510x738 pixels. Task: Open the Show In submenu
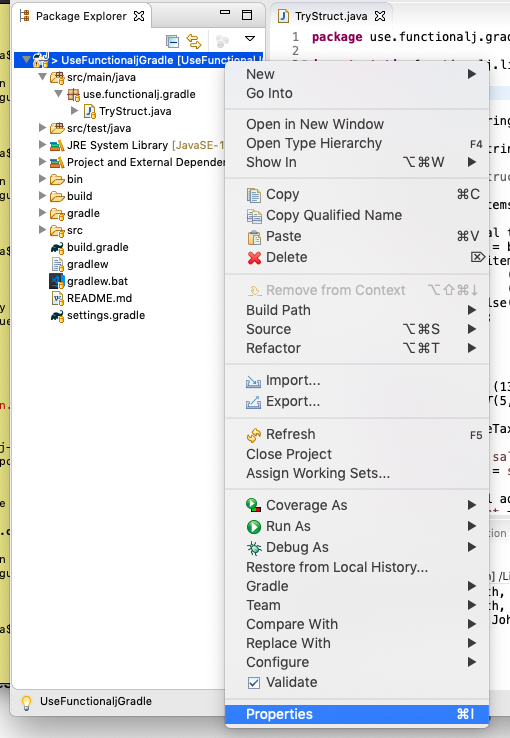(357, 162)
